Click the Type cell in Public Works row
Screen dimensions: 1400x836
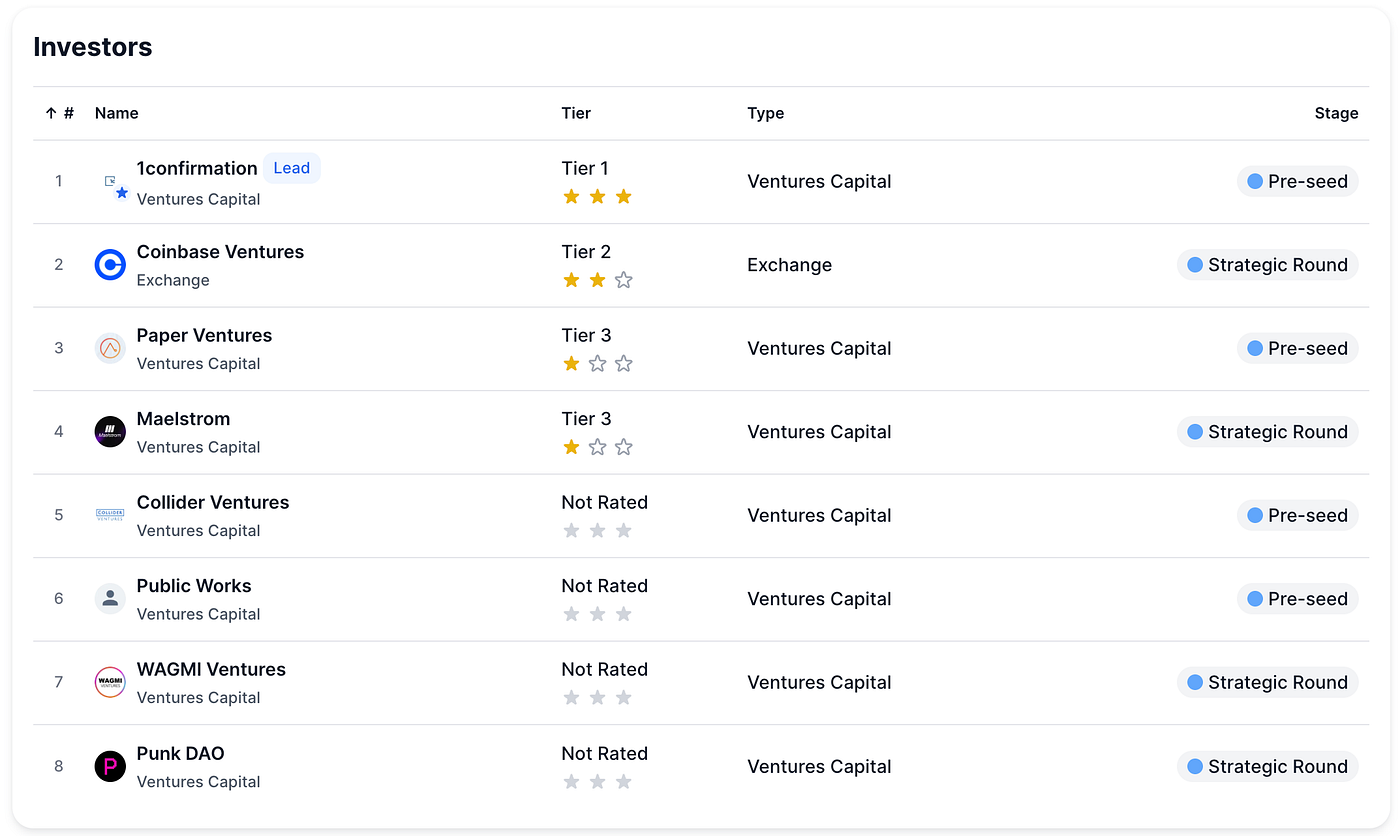819,599
